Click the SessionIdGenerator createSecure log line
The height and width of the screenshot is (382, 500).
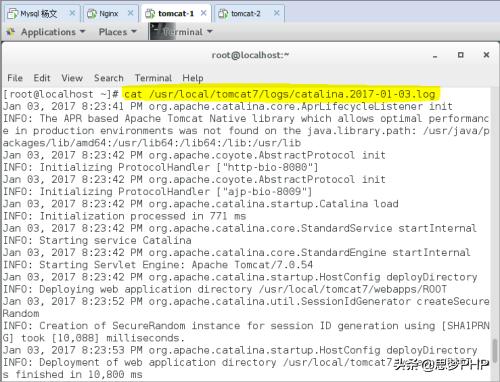pyautogui.click(x=246, y=301)
